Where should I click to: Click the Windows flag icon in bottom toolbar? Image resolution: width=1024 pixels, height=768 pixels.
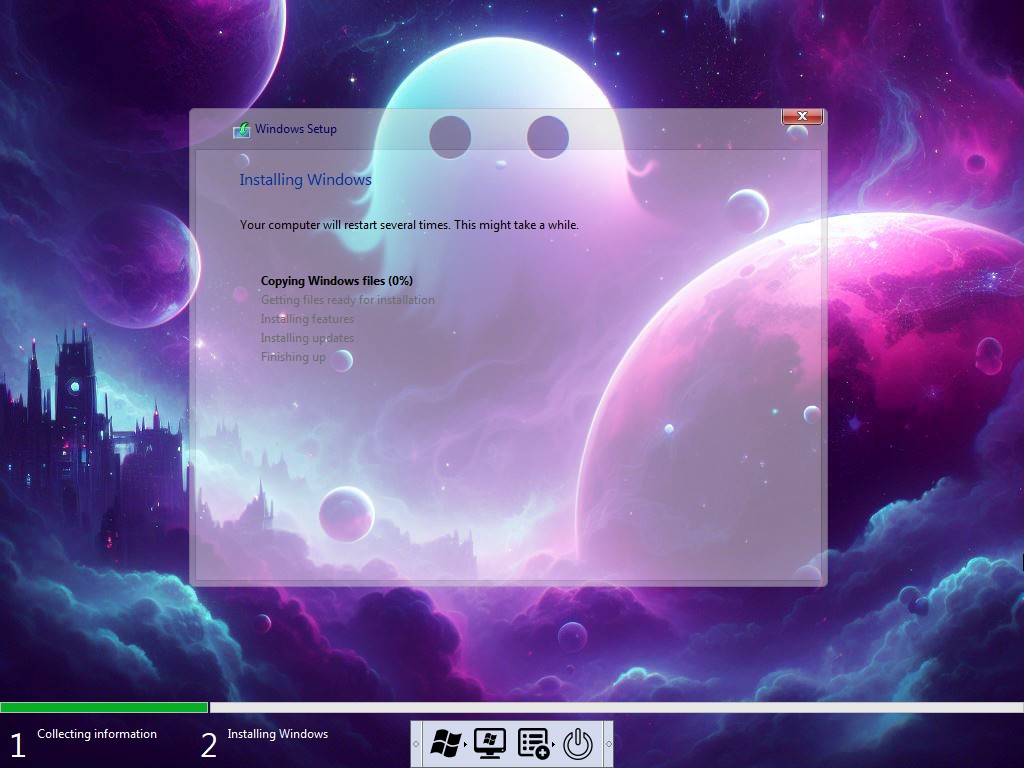[x=445, y=743]
